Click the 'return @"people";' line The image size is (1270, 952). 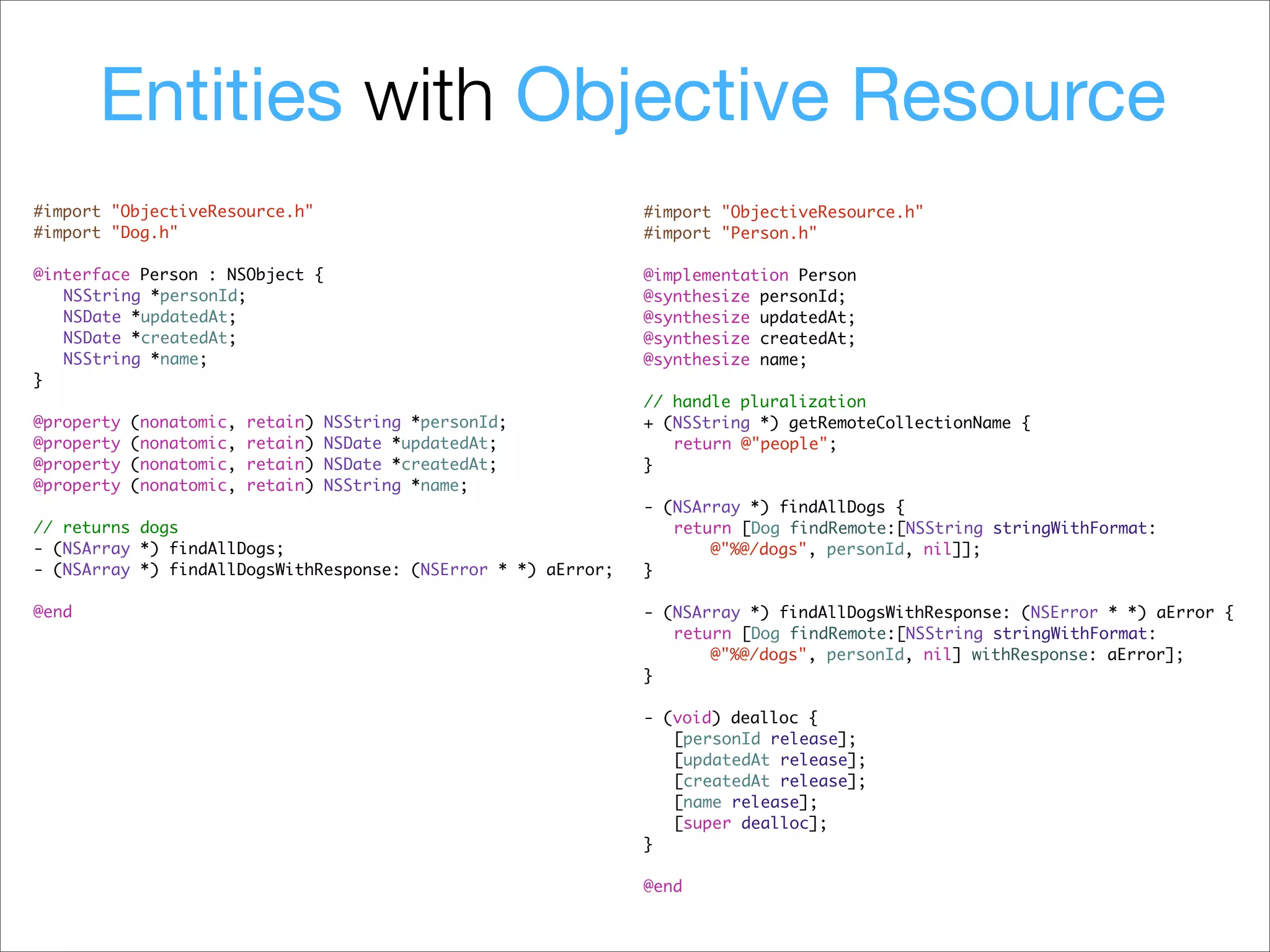[x=755, y=444]
